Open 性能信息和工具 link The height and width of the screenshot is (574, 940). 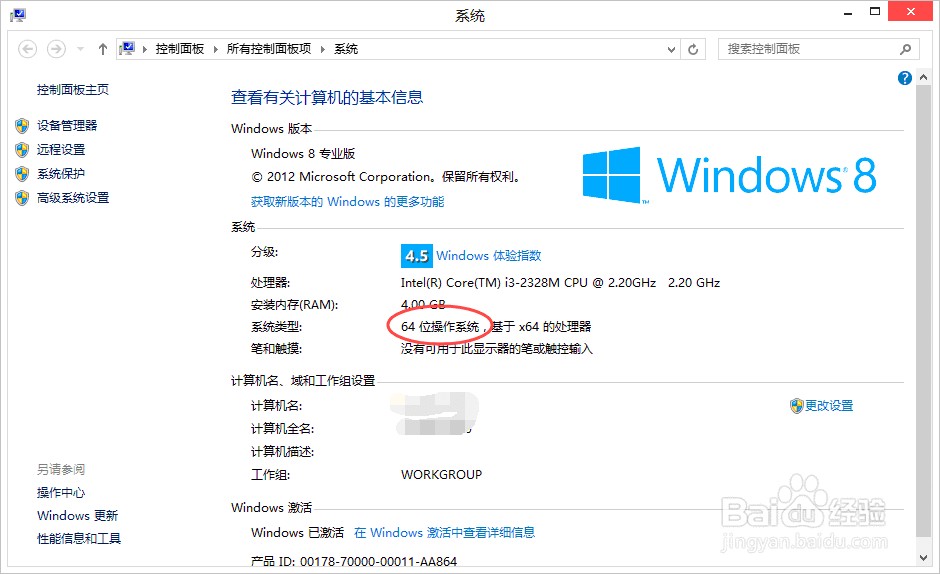point(79,539)
